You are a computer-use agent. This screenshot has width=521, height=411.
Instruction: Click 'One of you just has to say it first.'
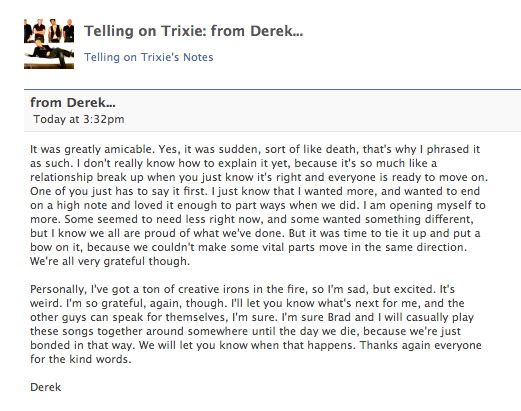119,191
